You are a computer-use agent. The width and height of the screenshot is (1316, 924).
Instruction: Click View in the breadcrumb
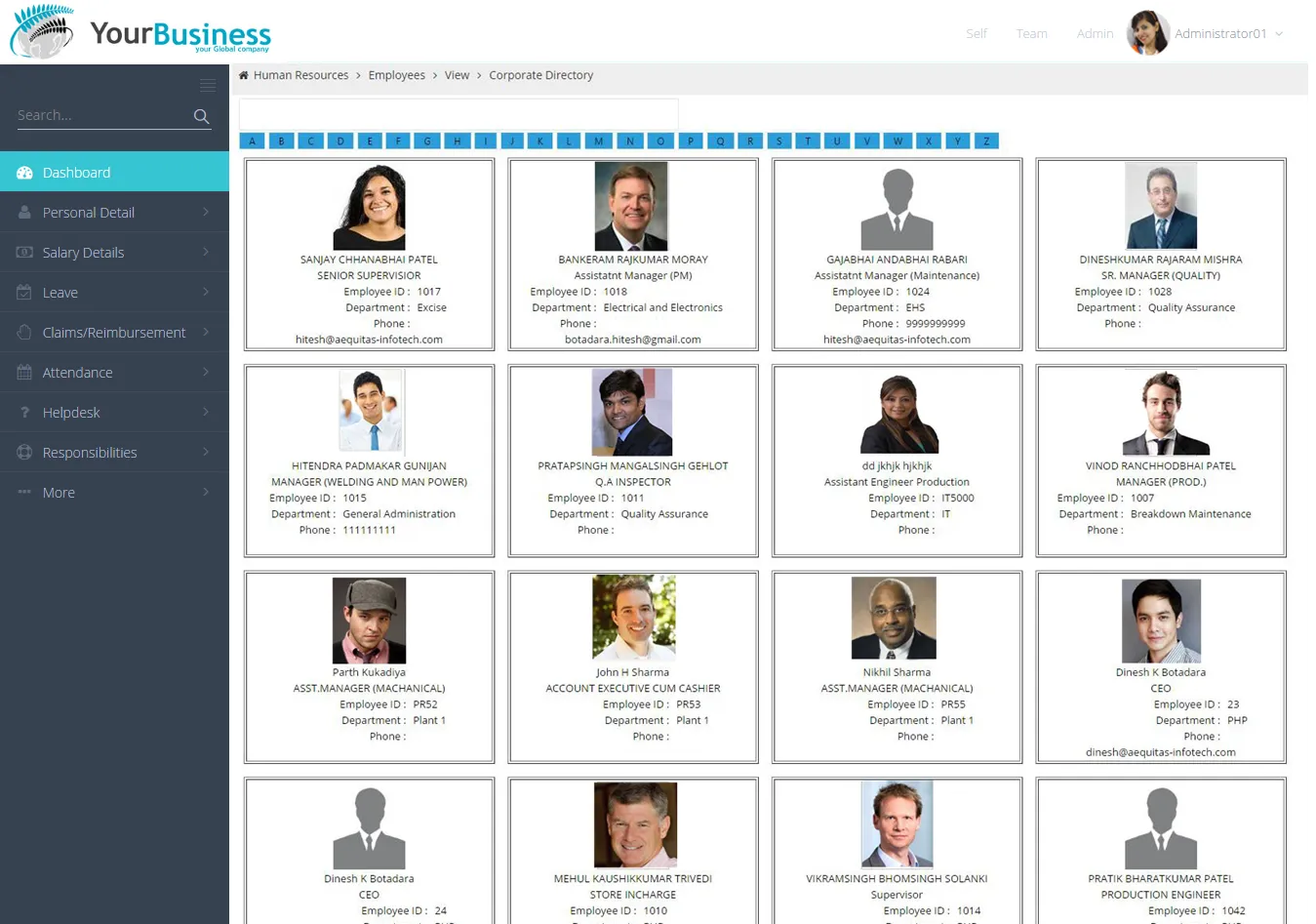[457, 75]
